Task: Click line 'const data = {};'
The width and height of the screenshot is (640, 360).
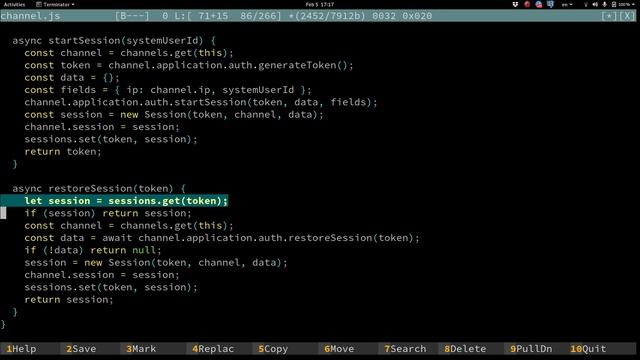Action: point(72,78)
